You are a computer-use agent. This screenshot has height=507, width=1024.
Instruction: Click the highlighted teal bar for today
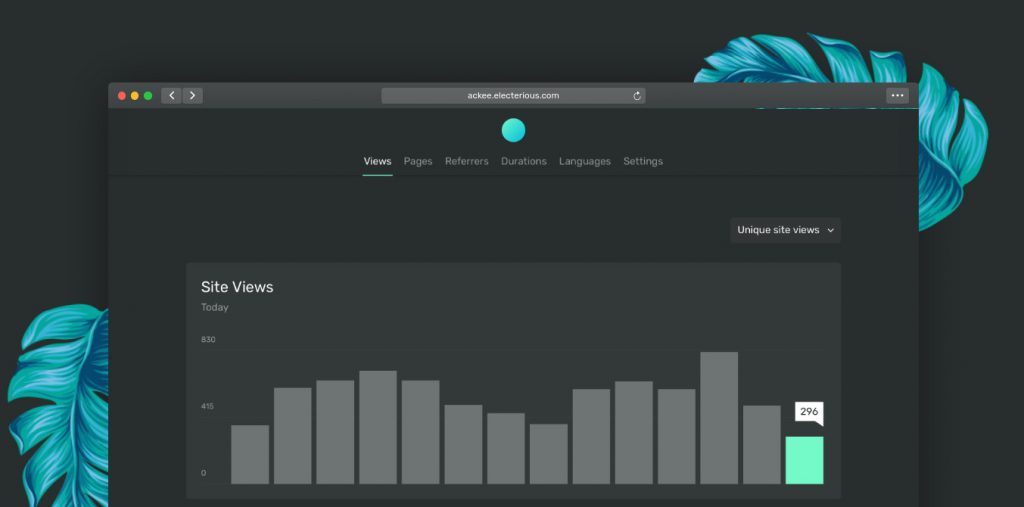[804, 461]
